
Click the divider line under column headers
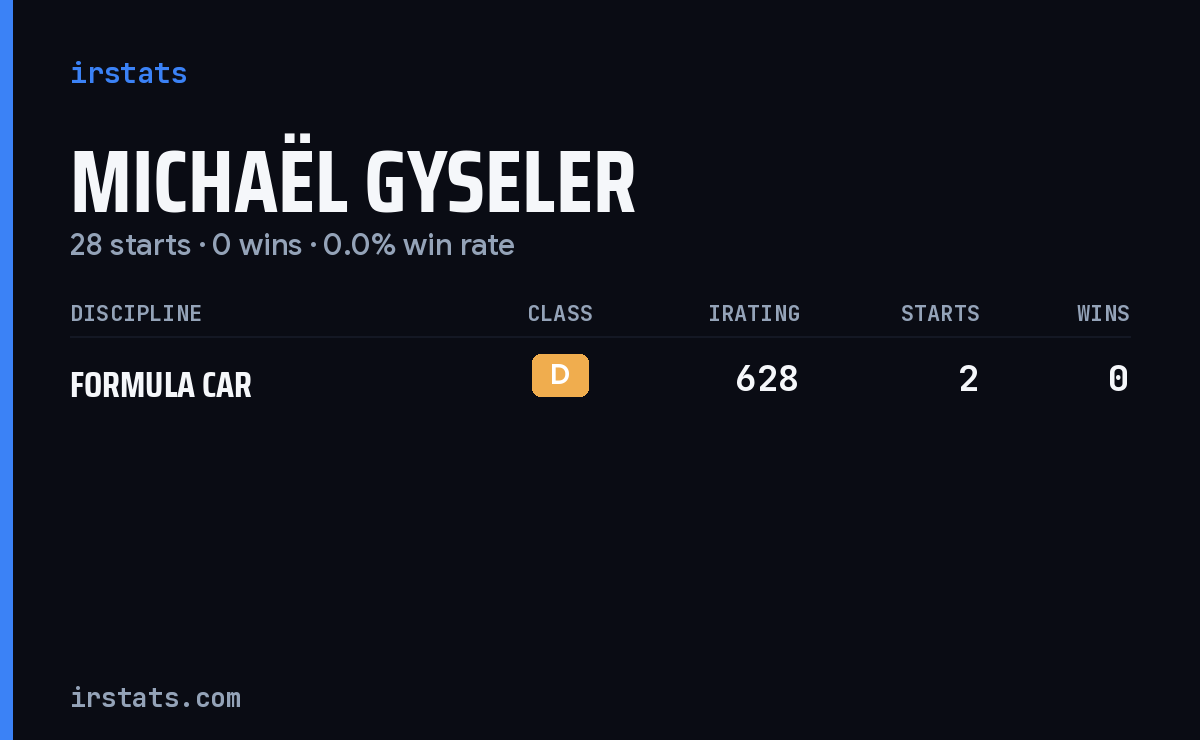click(x=600, y=337)
